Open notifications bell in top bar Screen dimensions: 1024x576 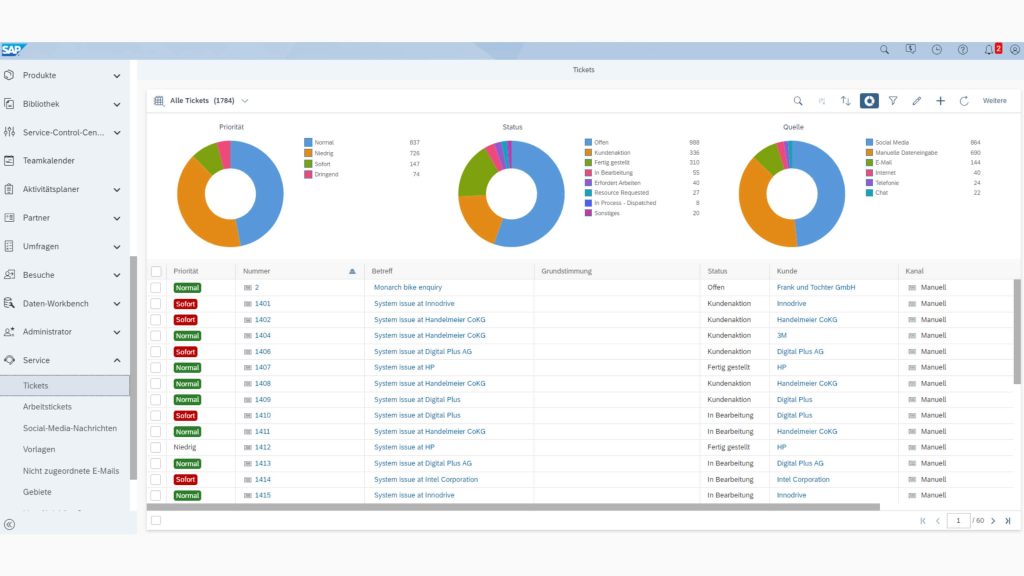(988, 49)
